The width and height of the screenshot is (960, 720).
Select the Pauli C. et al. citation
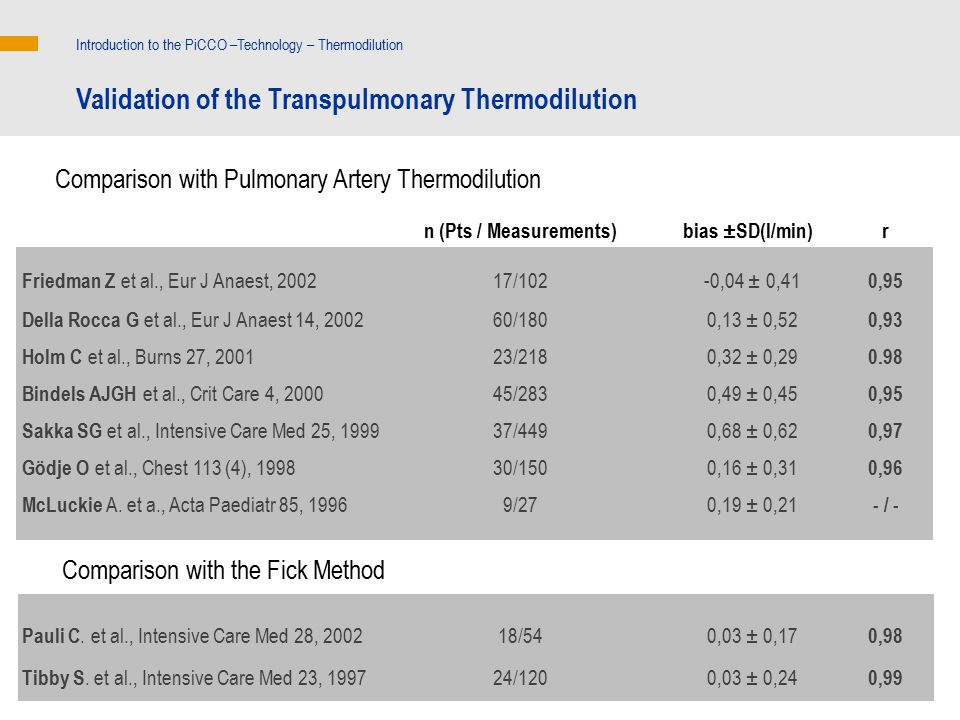(x=192, y=636)
